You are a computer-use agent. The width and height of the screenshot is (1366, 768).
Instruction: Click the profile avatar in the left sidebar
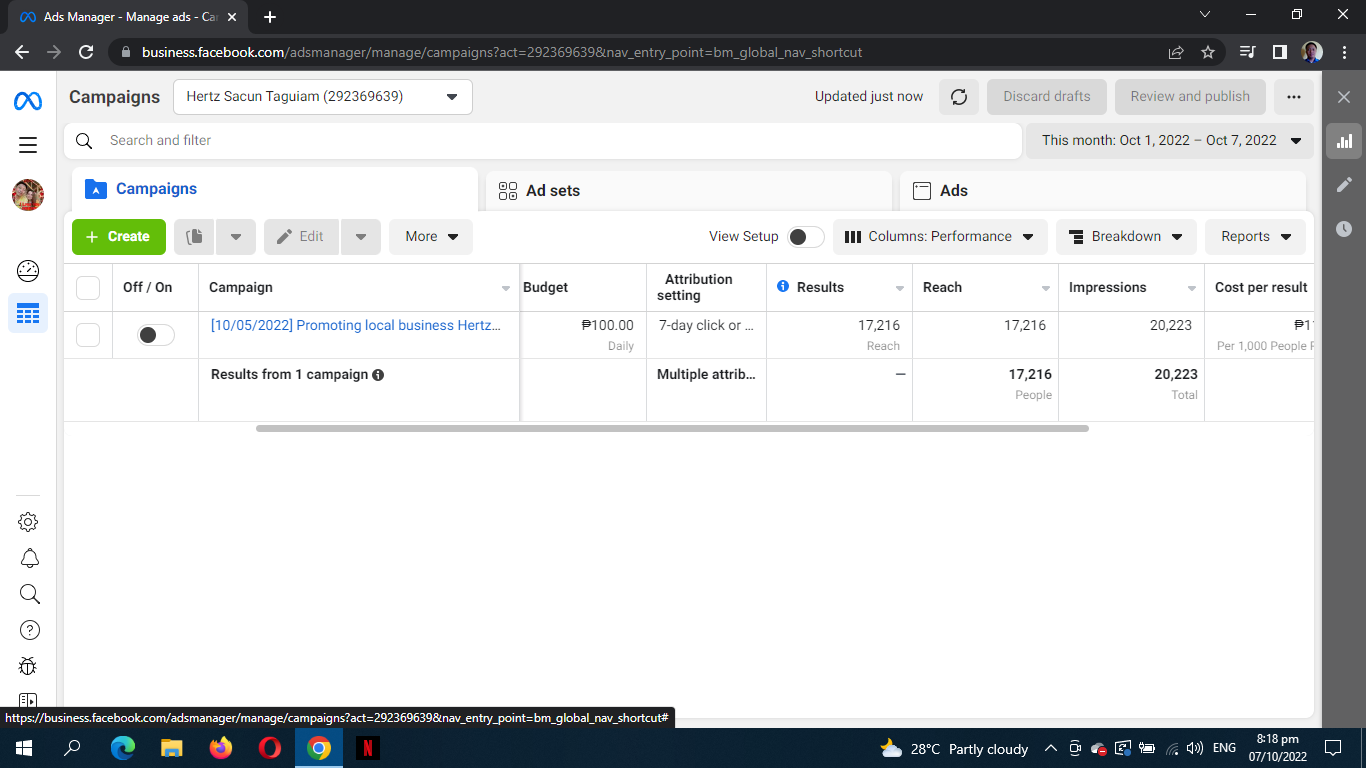28,195
